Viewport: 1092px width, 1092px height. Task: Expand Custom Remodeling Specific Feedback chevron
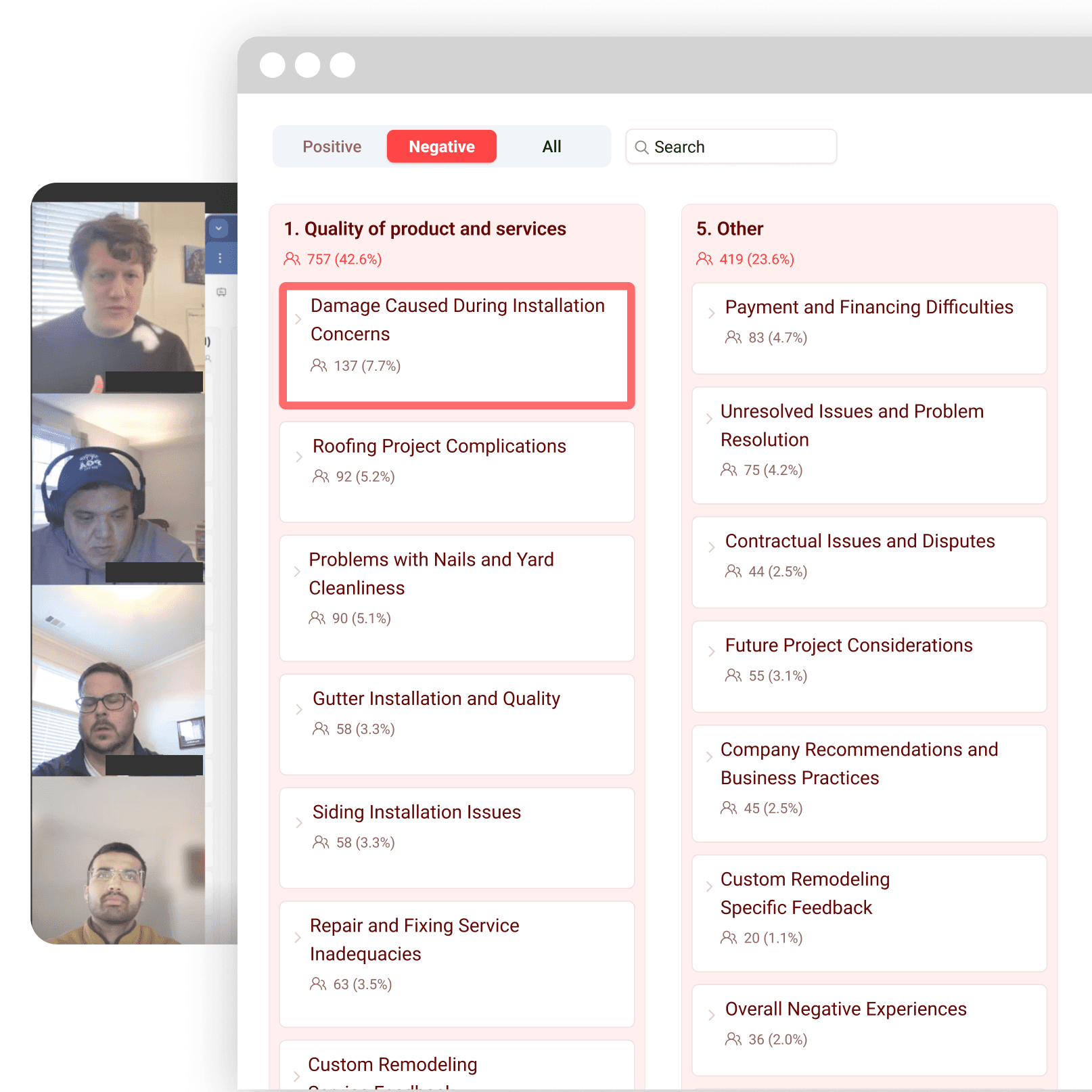(709, 887)
